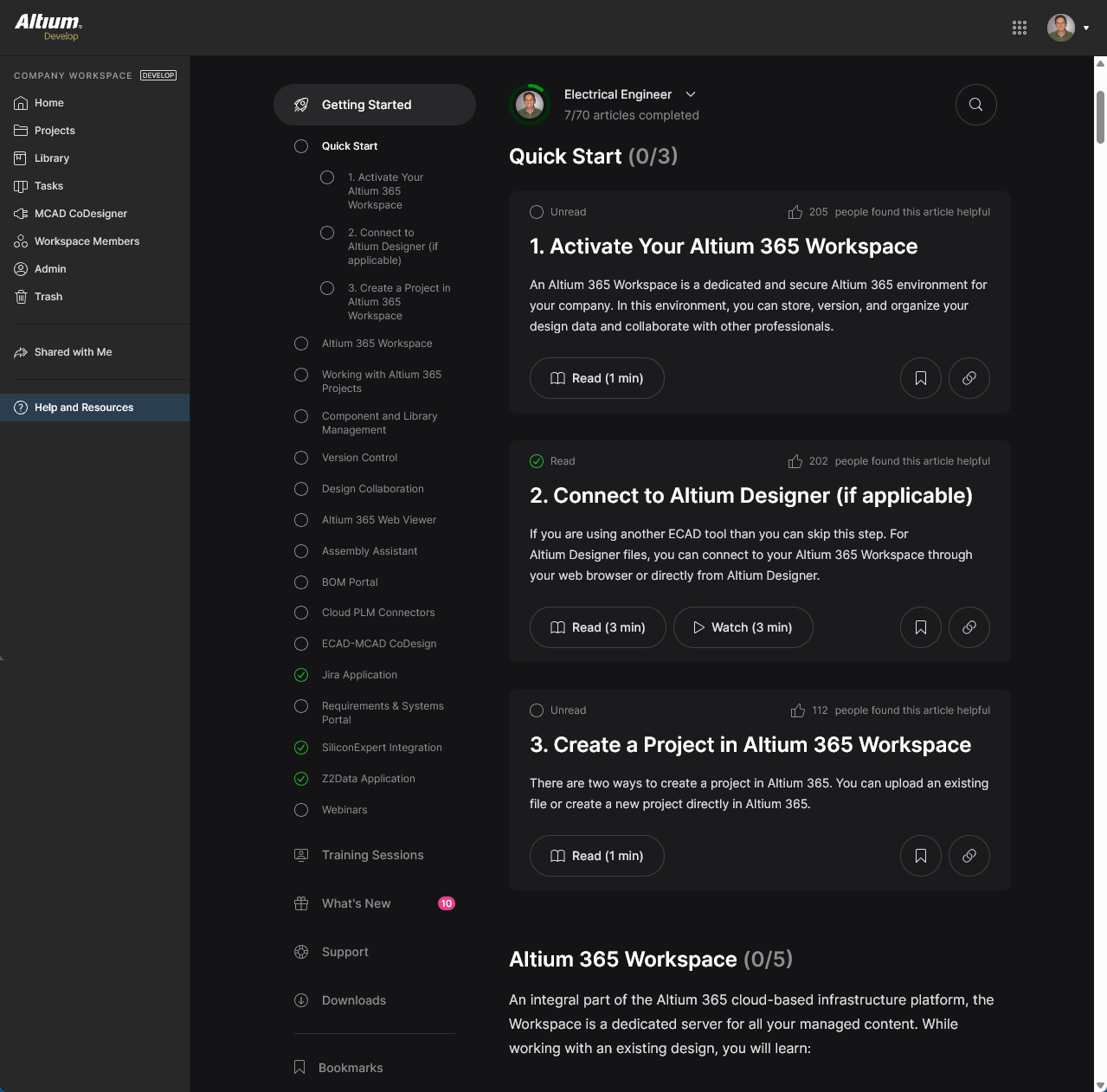The height and width of the screenshot is (1092, 1107).
Task: Toggle unread status circle on first article
Action: pyautogui.click(x=537, y=212)
